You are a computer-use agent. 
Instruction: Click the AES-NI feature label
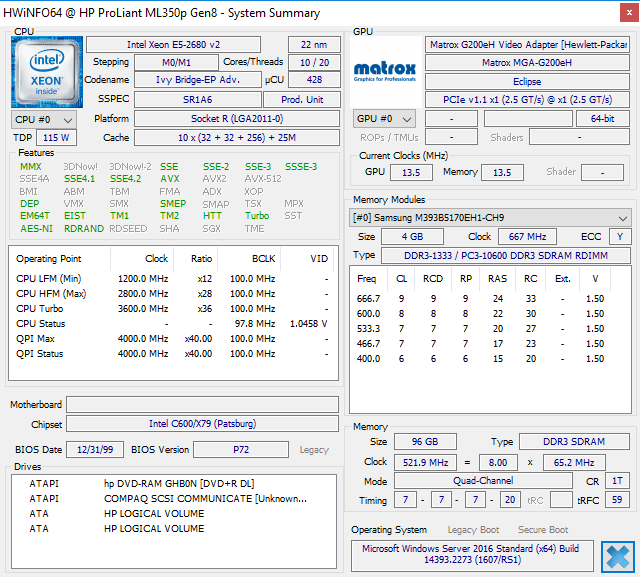36,229
